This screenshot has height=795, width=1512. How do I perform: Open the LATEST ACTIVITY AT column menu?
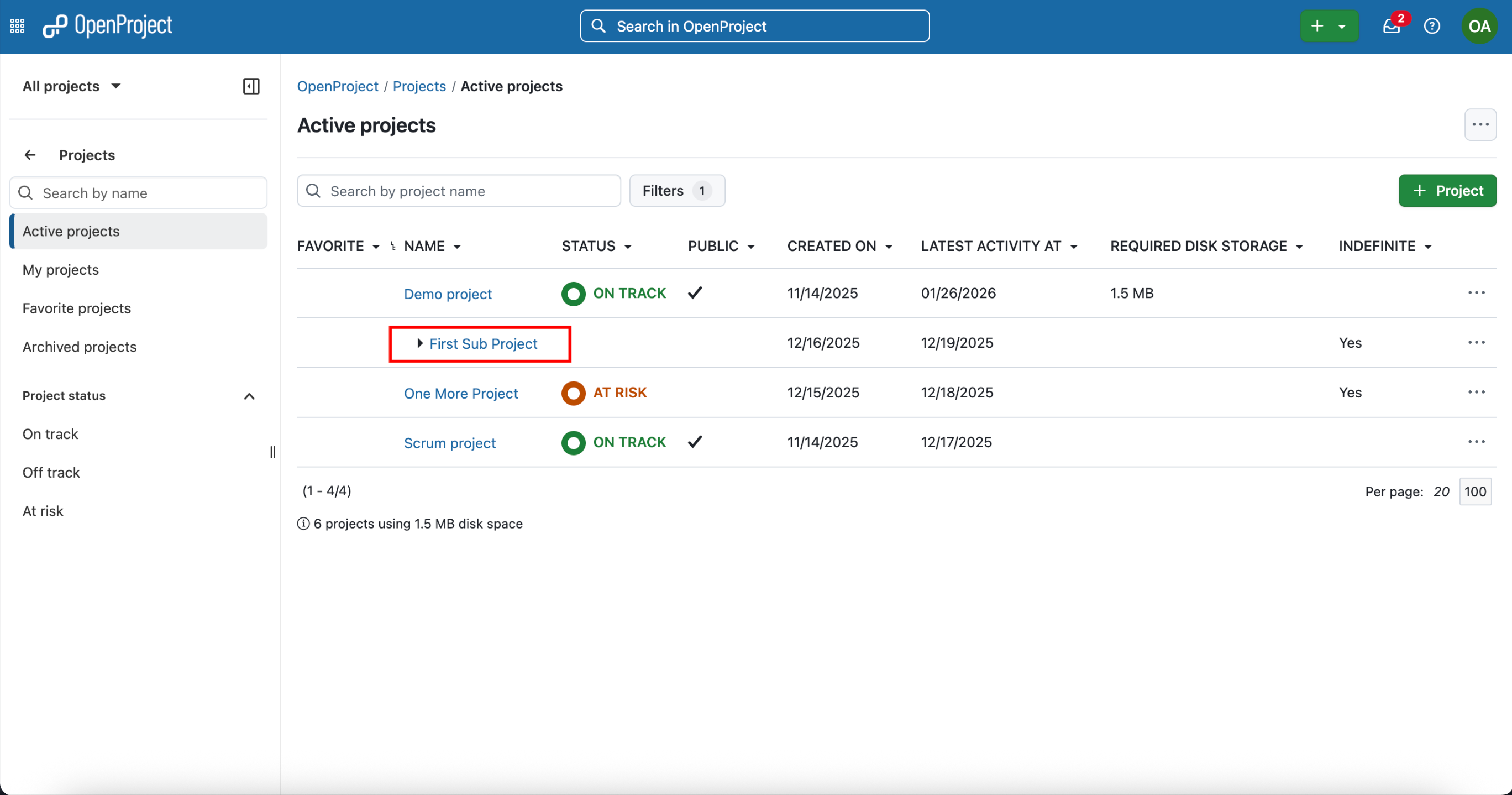coord(999,247)
